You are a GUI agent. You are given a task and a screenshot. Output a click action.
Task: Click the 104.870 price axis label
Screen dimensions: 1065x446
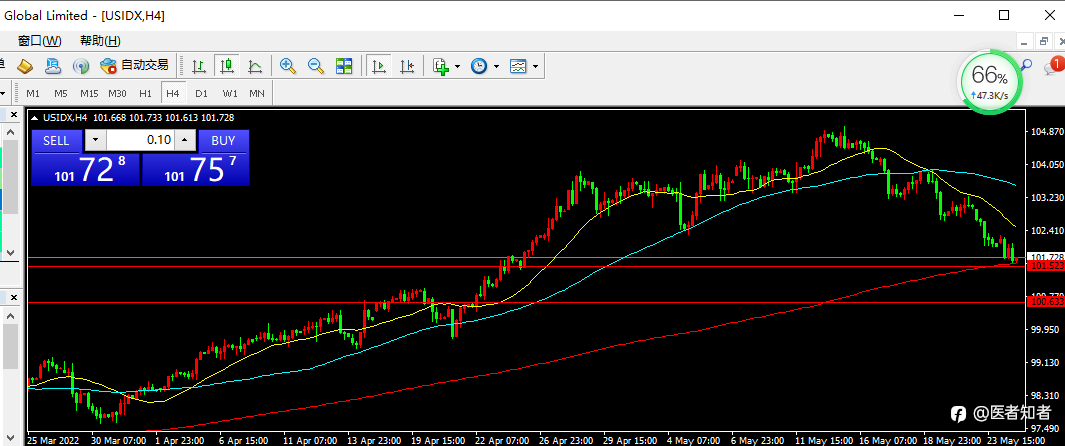pos(1047,131)
